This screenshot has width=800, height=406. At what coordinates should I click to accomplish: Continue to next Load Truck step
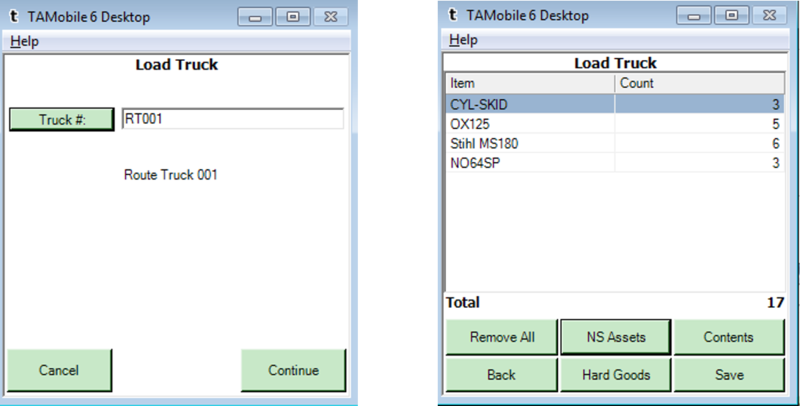293,370
